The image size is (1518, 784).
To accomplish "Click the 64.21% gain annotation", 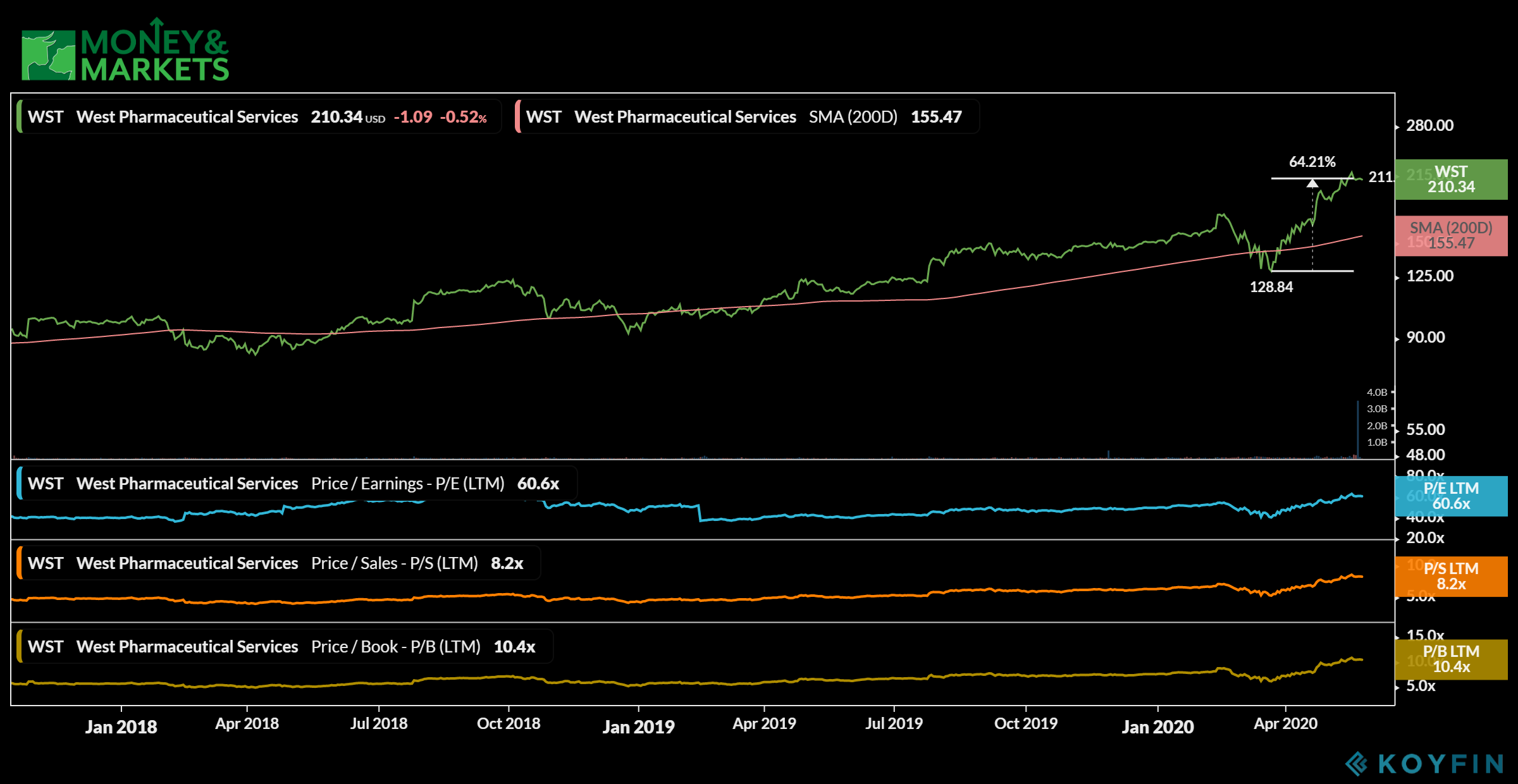I will (1312, 162).
